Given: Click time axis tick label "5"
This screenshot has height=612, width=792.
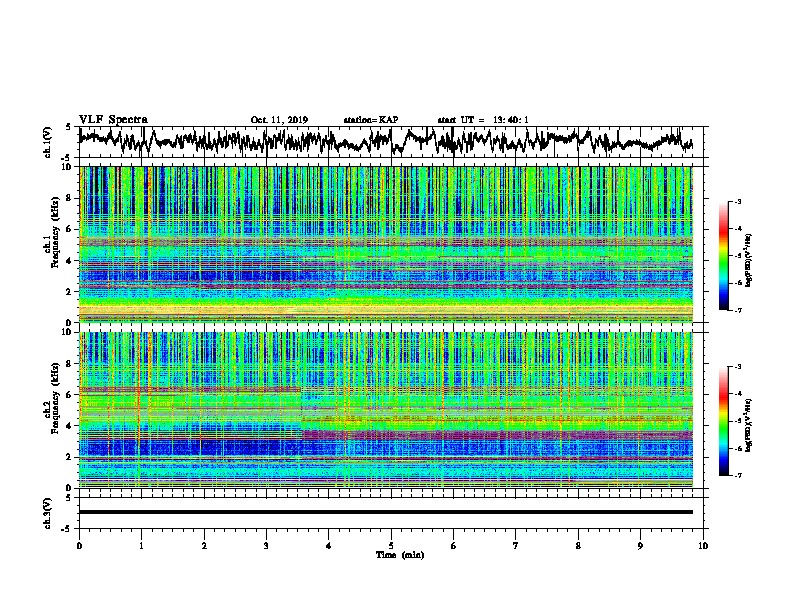Looking at the screenshot, I should click(x=391, y=546).
